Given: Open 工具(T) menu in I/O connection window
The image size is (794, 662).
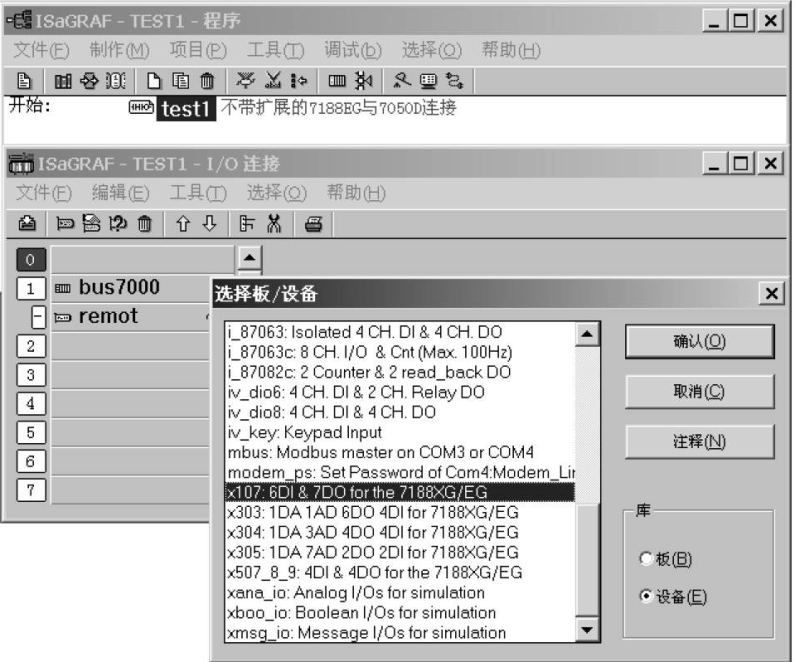Looking at the screenshot, I should [x=198, y=192].
